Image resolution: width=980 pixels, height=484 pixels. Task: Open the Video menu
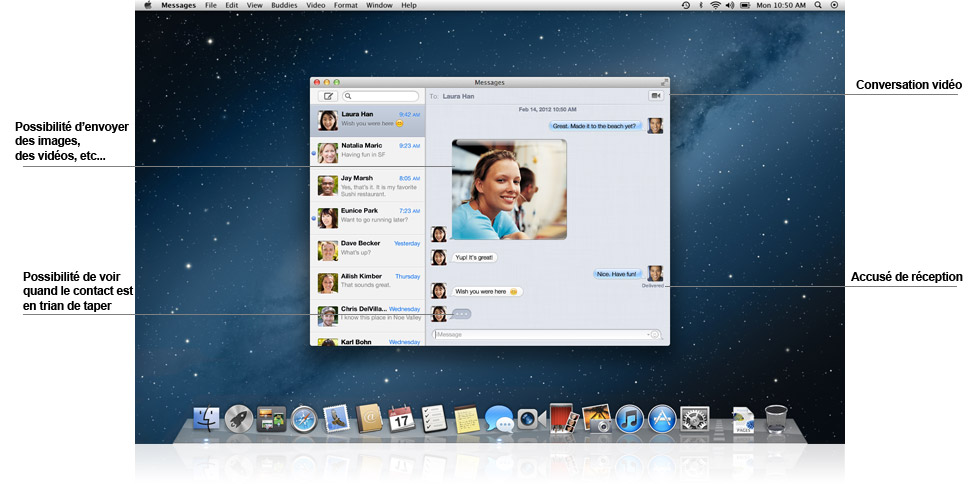316,5
